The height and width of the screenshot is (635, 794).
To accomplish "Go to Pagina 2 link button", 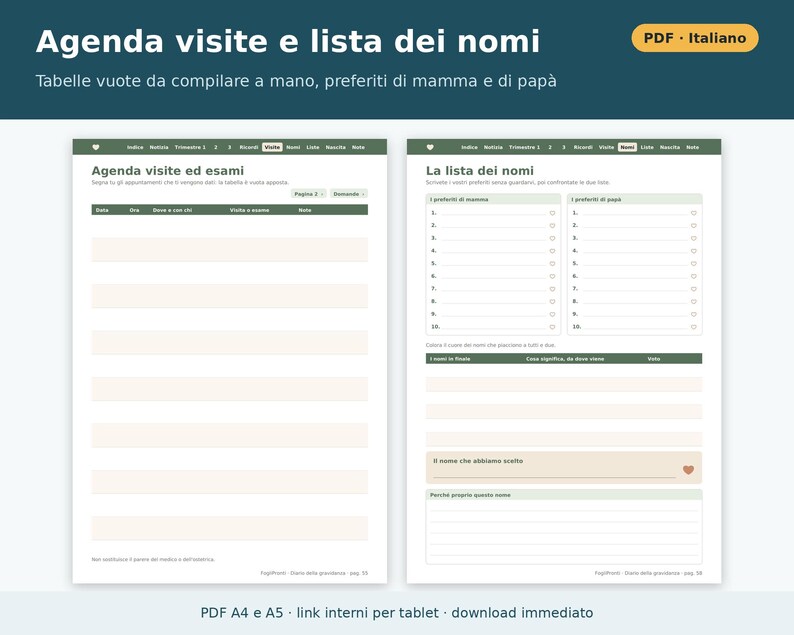I will click(308, 194).
